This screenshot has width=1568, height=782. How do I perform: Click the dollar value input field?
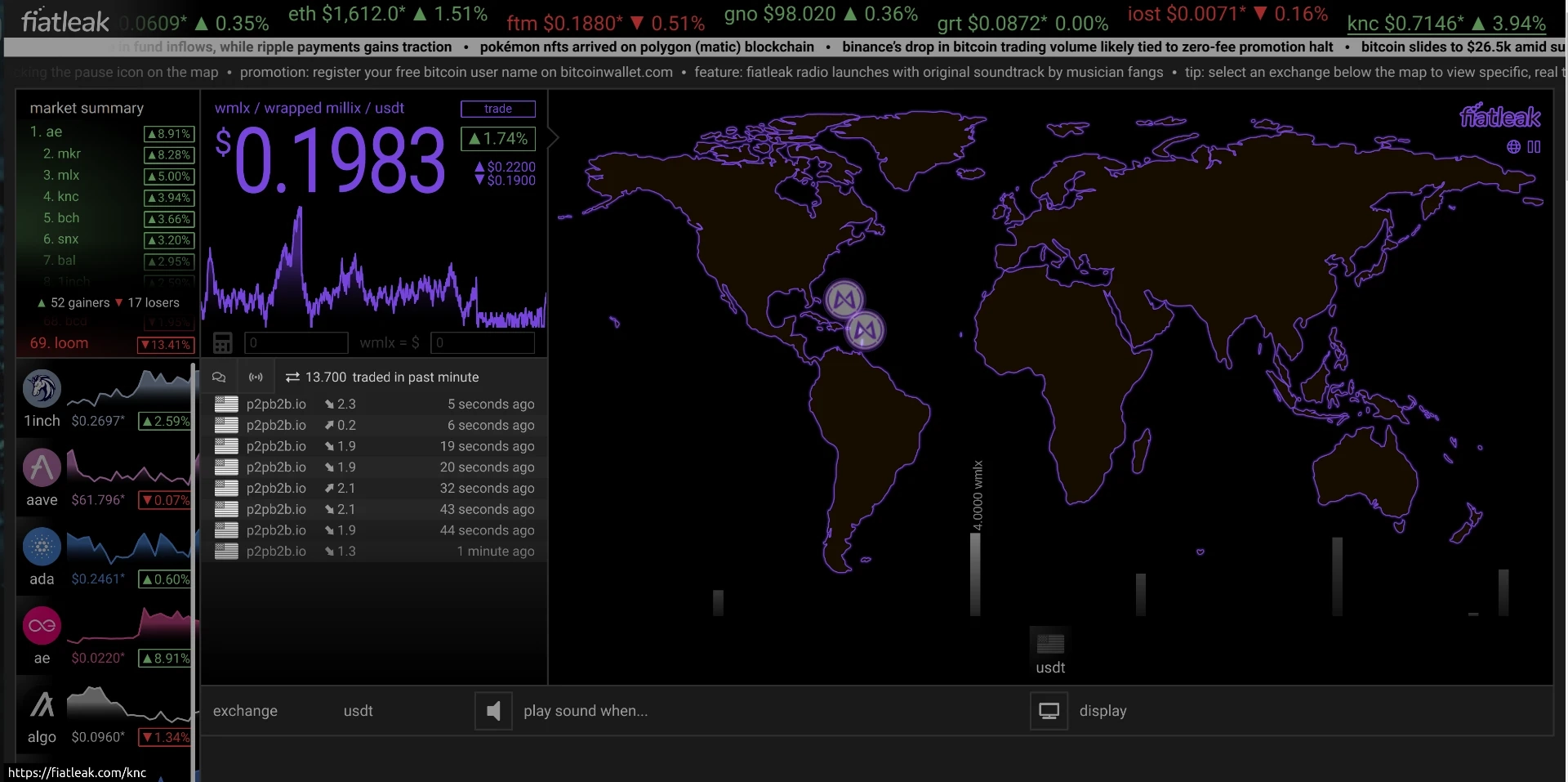(483, 342)
